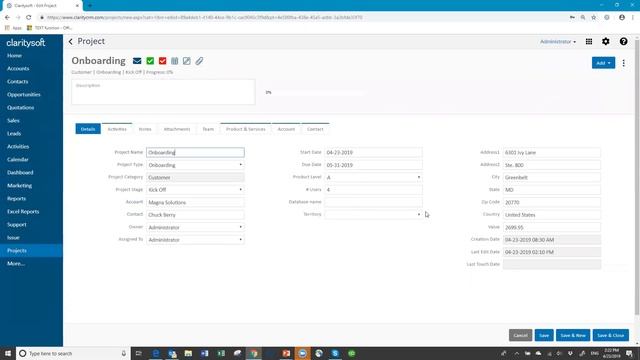Go back using the arrow beside Project

71,41
